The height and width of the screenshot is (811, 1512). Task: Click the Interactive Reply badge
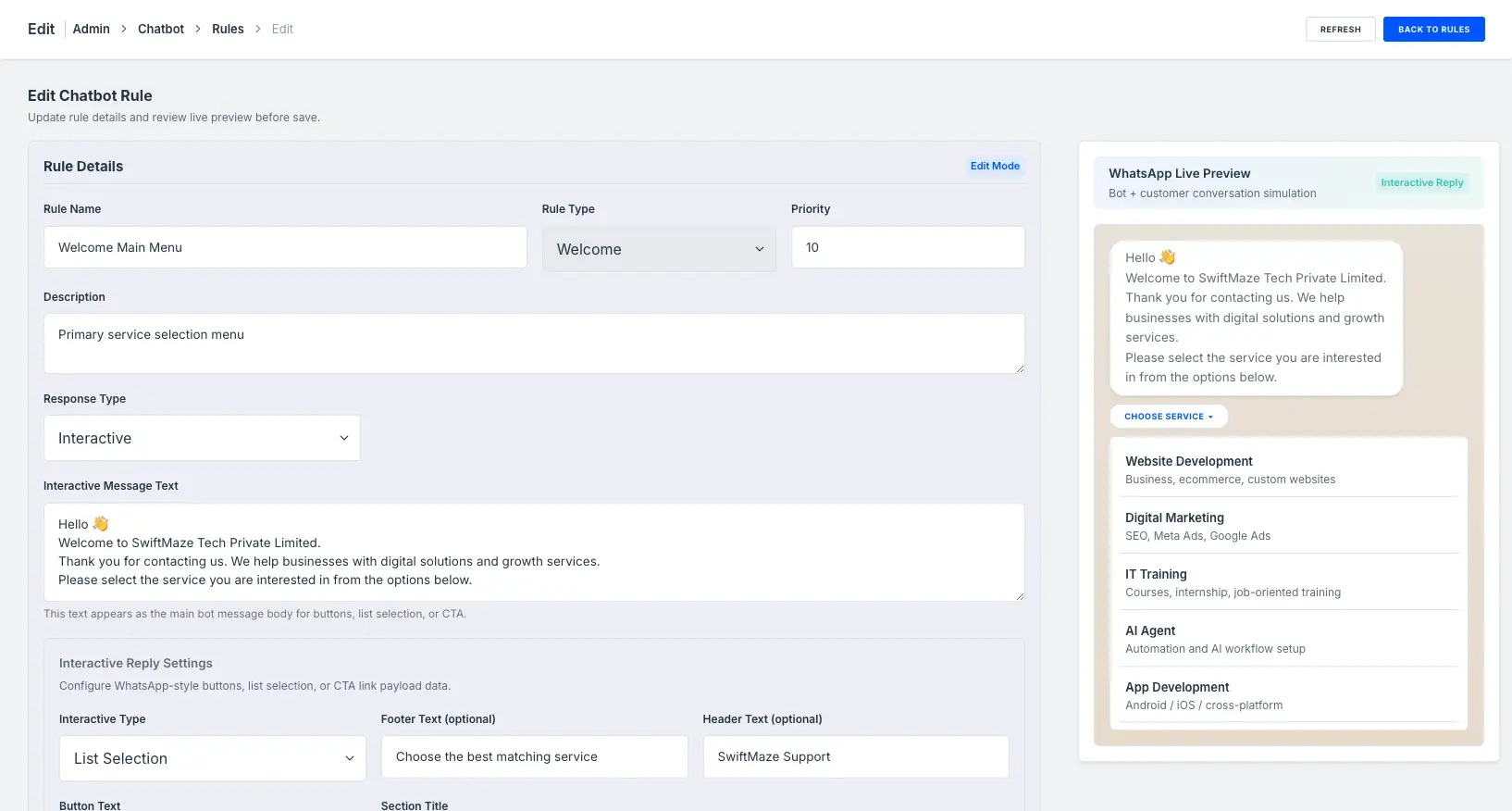click(x=1422, y=182)
